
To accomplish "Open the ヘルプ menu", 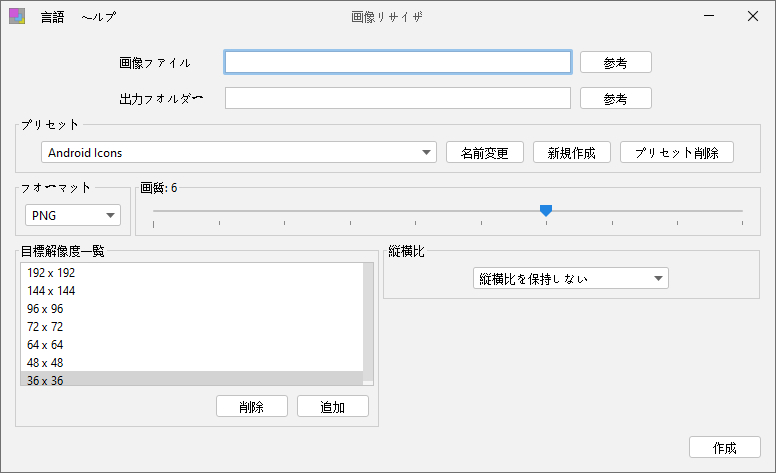I will coord(98,17).
